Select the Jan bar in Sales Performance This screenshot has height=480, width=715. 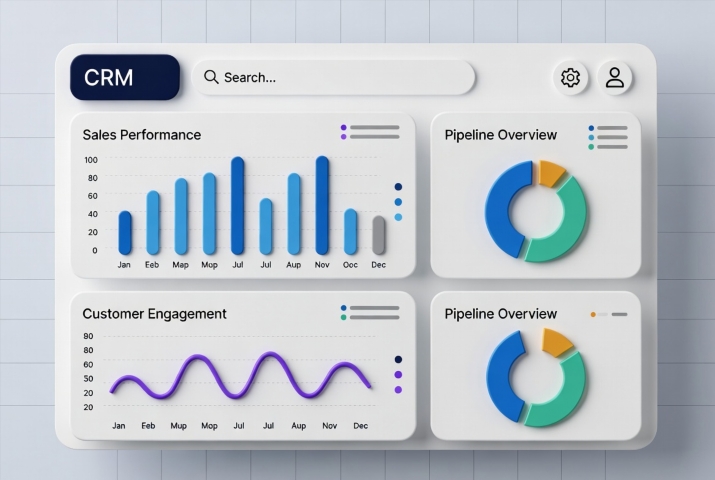[125, 232]
